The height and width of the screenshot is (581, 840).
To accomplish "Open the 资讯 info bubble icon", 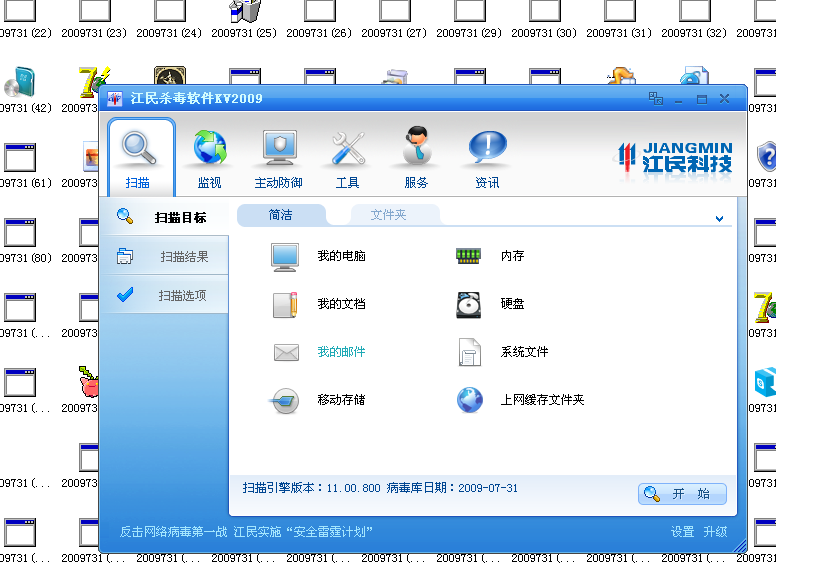I will pos(488,147).
